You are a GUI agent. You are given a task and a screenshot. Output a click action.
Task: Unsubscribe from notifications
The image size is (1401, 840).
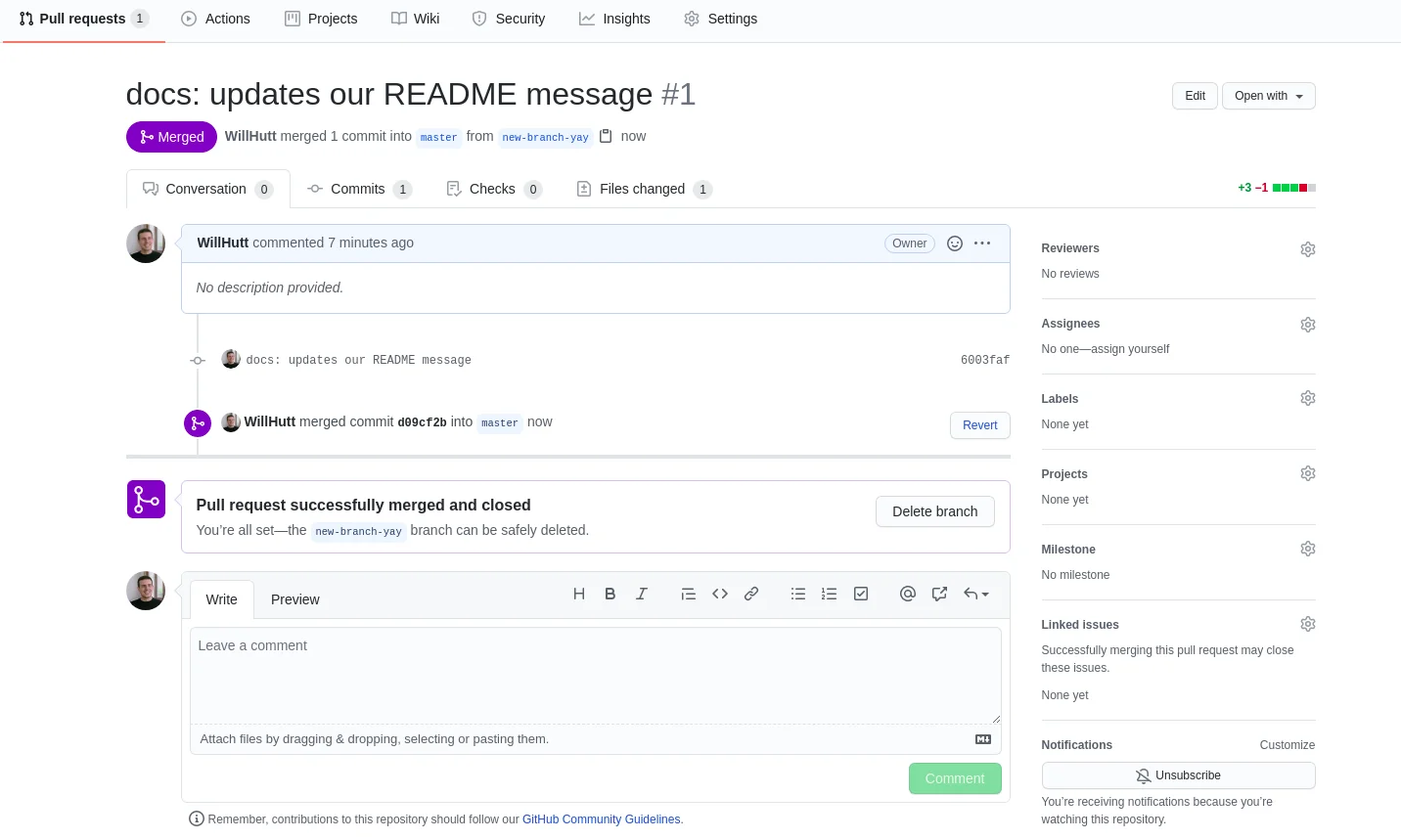tap(1178, 775)
